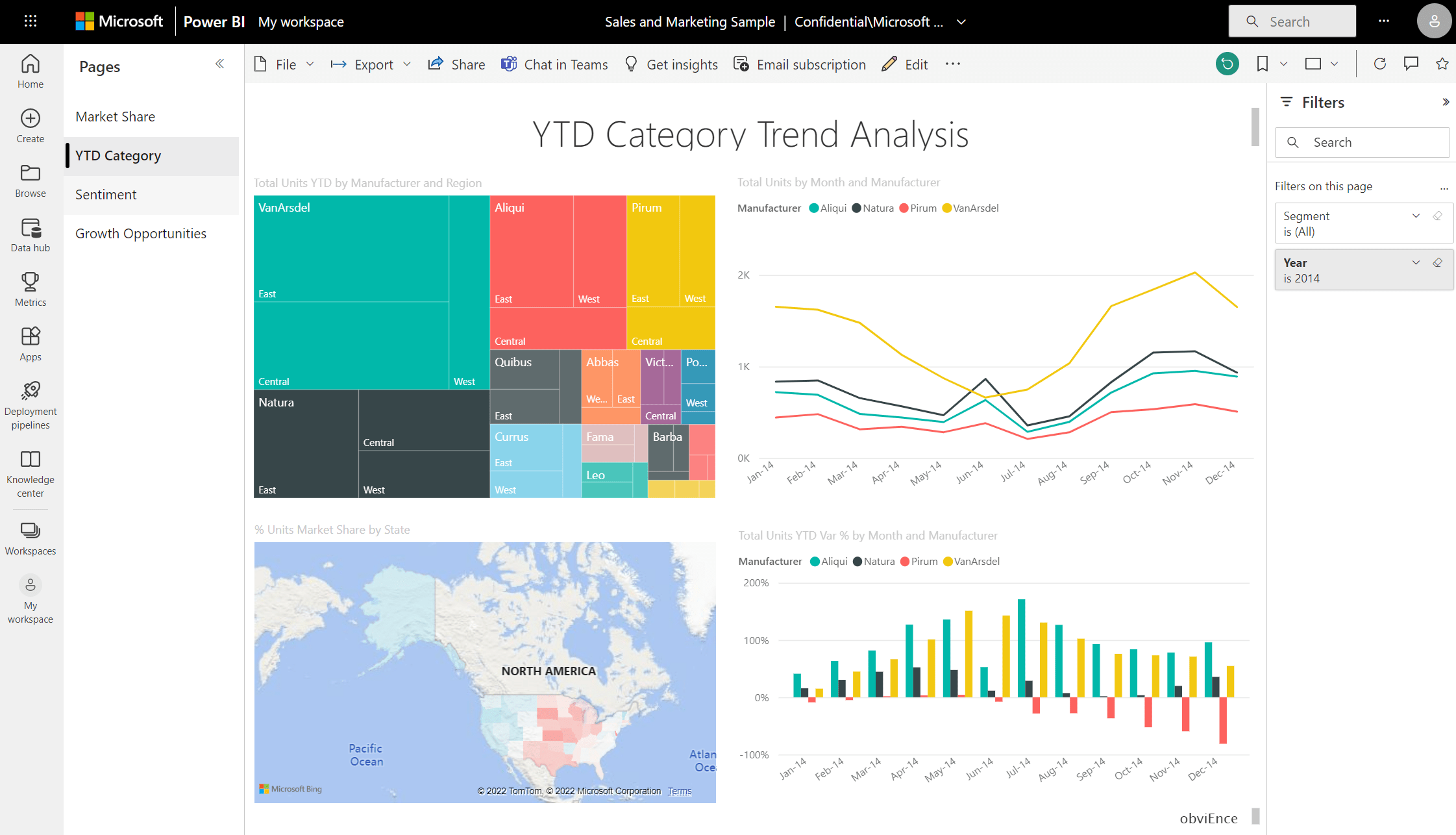Collapse the Pages pane

[x=219, y=64]
